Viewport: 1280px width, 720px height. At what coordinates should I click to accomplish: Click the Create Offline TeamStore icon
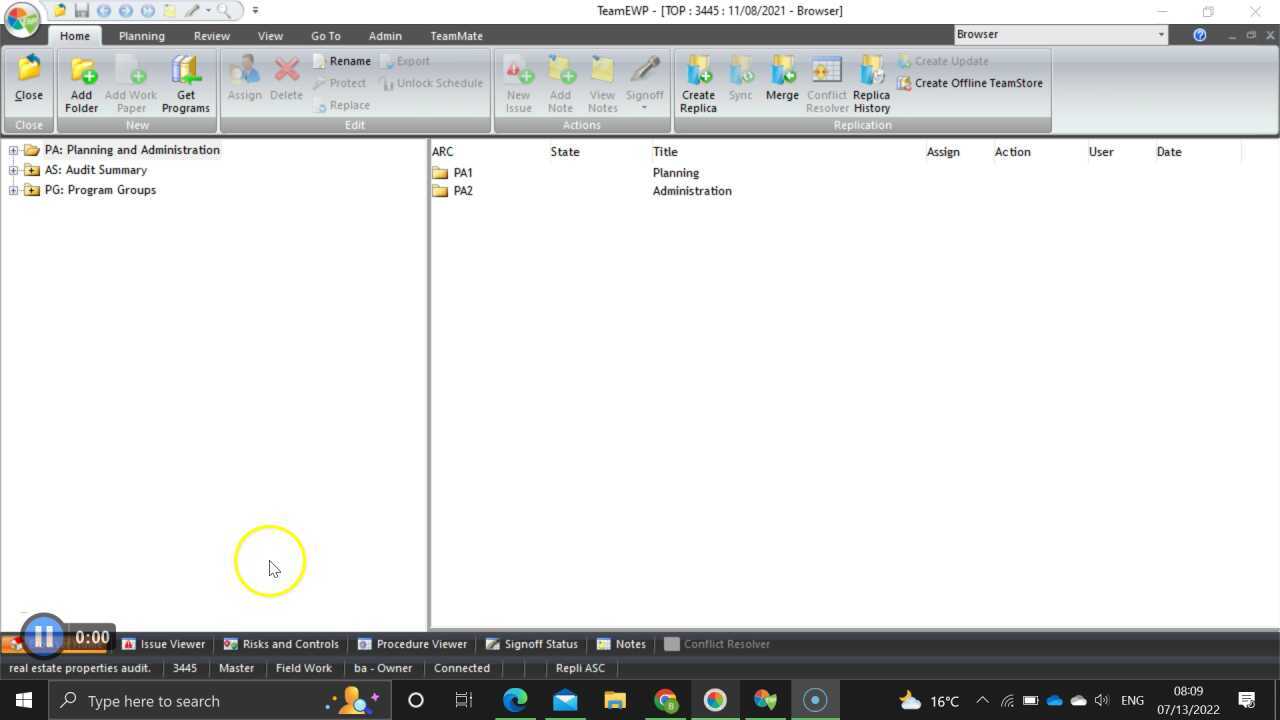(x=970, y=83)
